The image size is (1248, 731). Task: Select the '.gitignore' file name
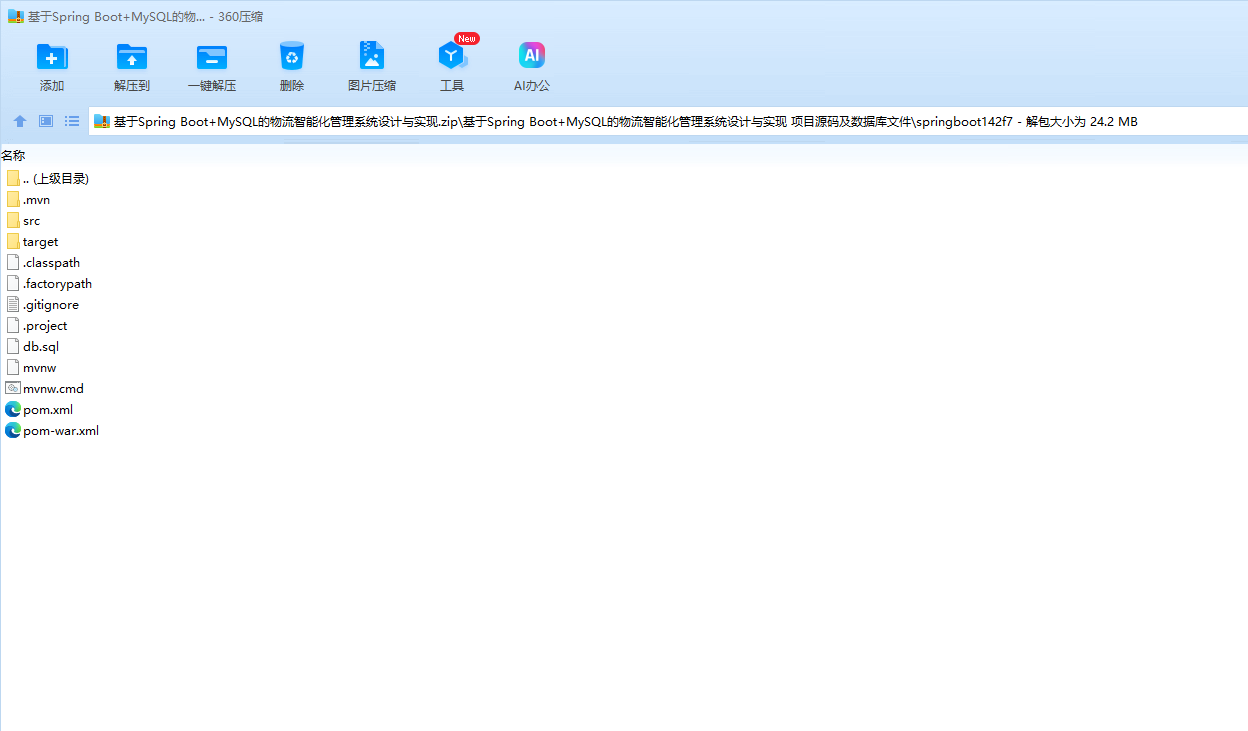[x=51, y=305]
